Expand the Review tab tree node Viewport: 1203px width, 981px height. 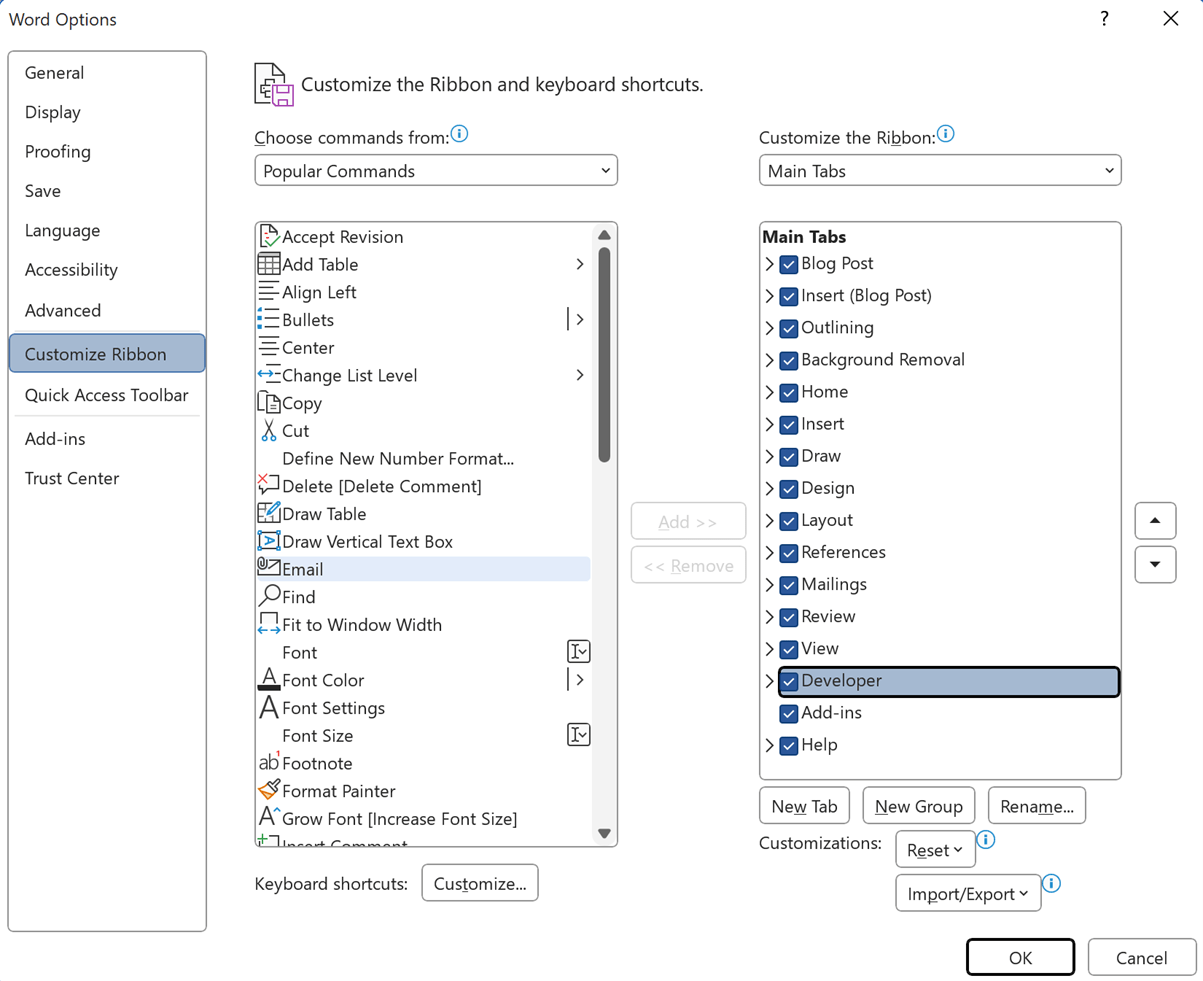click(x=770, y=617)
